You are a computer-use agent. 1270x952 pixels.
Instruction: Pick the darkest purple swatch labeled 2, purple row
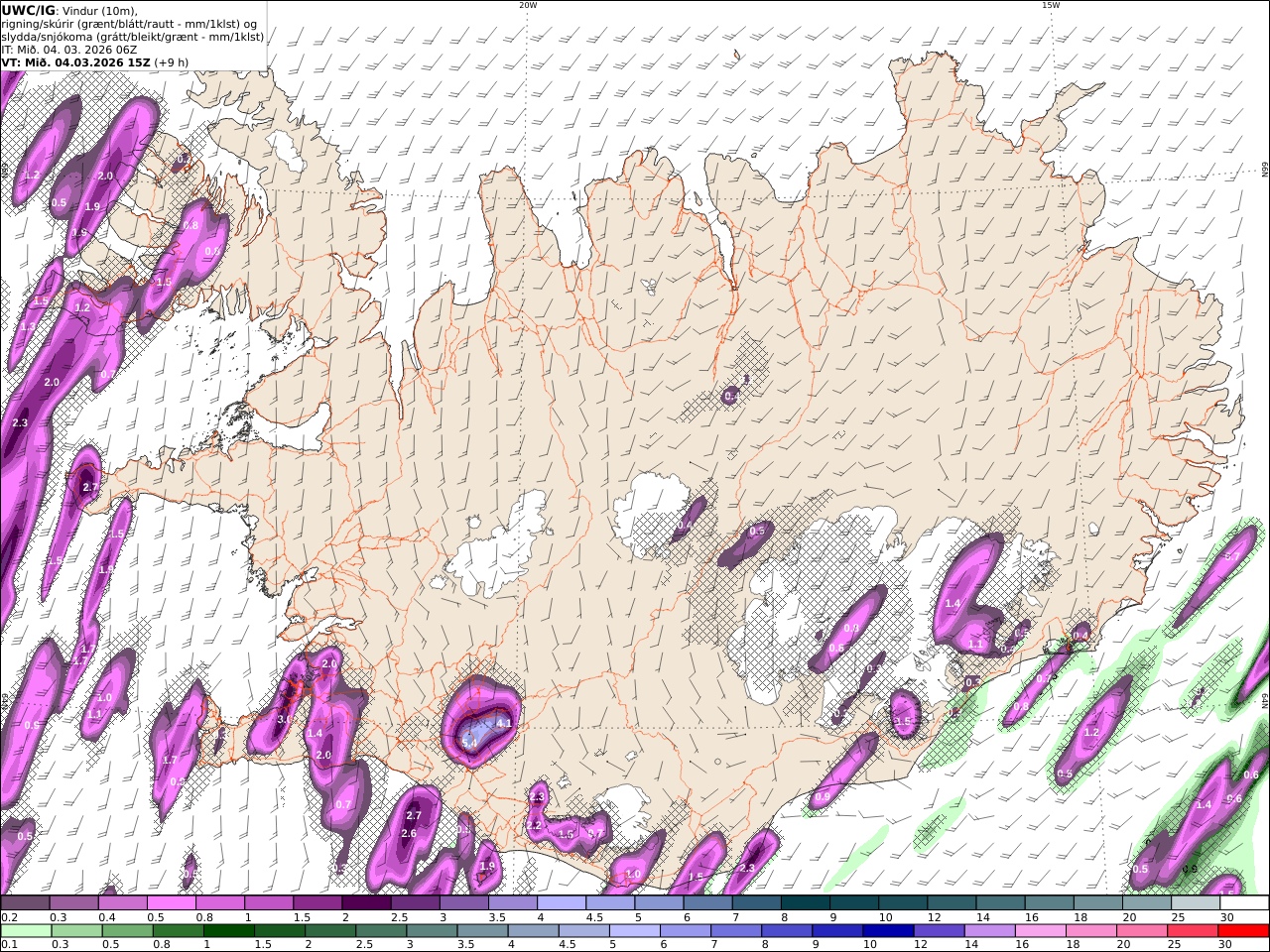pyautogui.click(x=366, y=902)
